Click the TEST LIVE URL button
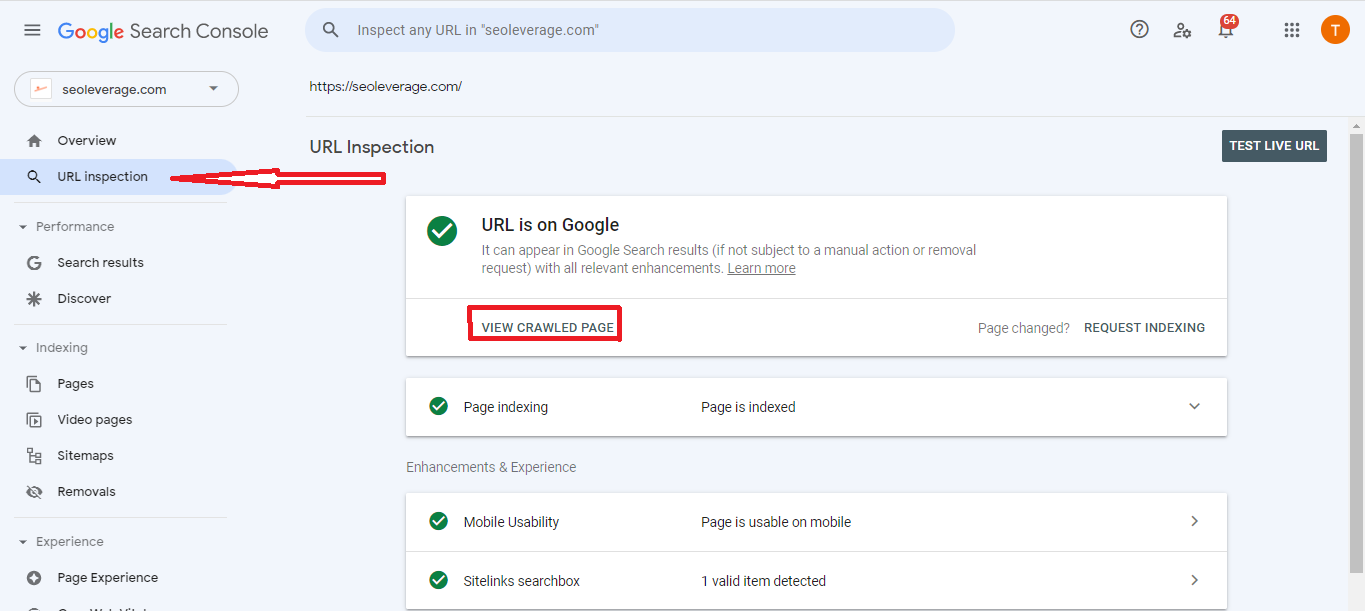 (x=1274, y=146)
